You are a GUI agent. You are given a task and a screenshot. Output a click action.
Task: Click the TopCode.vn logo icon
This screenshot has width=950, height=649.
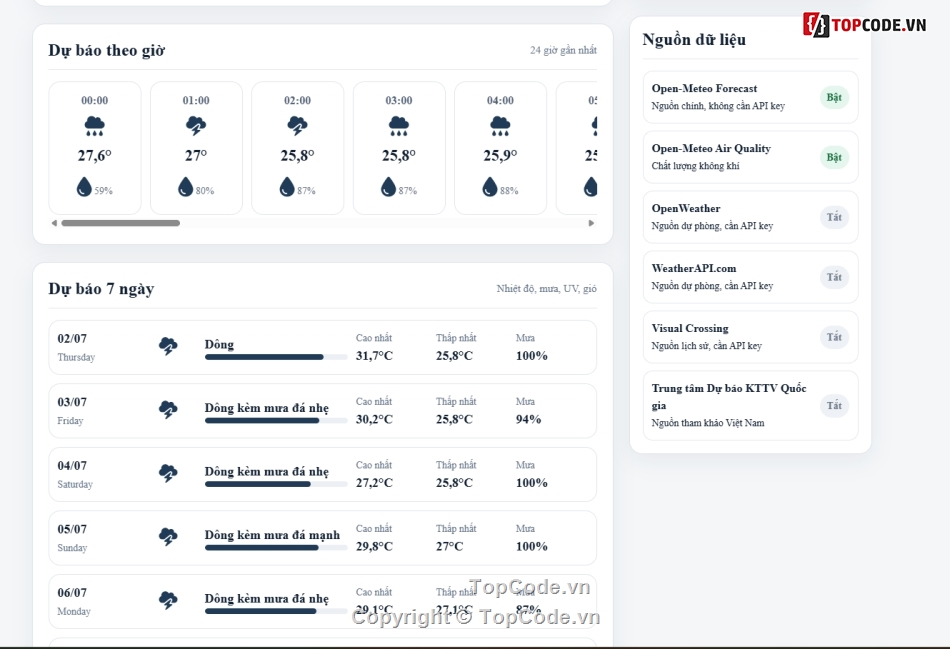click(x=816, y=25)
